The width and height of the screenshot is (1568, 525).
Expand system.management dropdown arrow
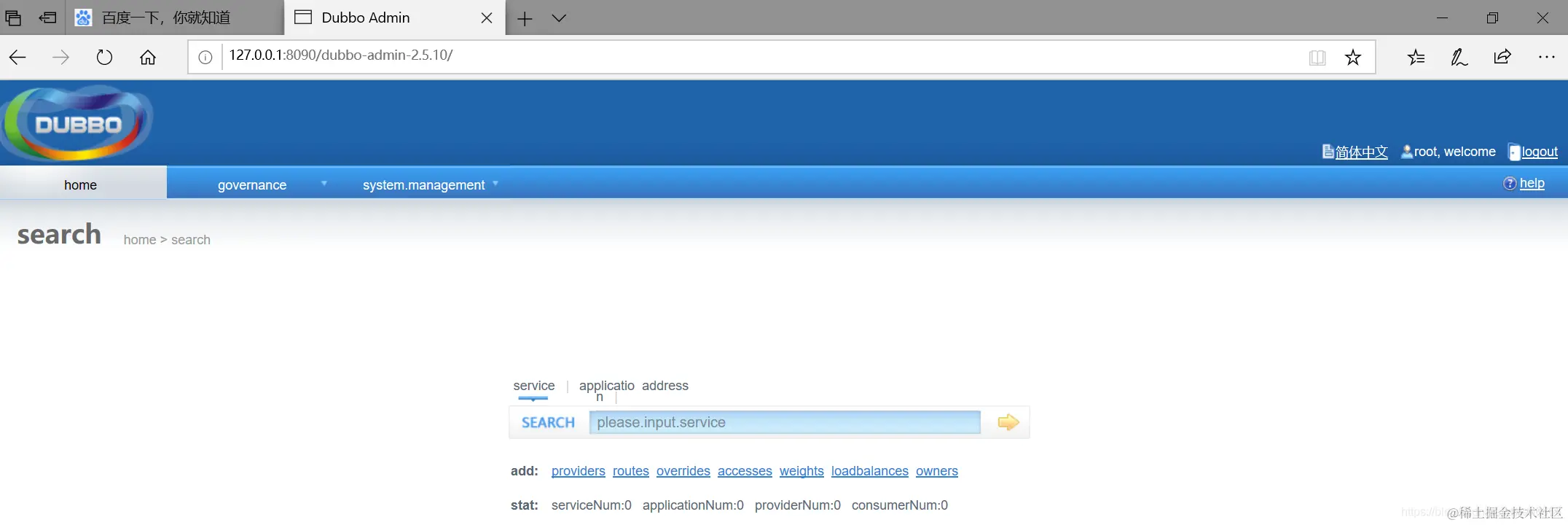(x=495, y=184)
